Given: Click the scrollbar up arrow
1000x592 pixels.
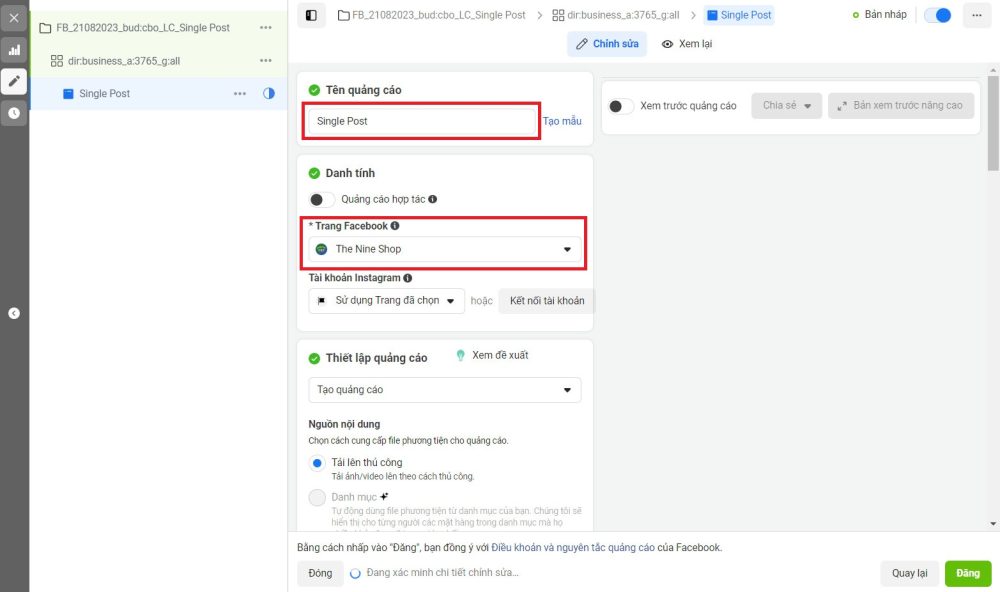Looking at the screenshot, I should (993, 70).
